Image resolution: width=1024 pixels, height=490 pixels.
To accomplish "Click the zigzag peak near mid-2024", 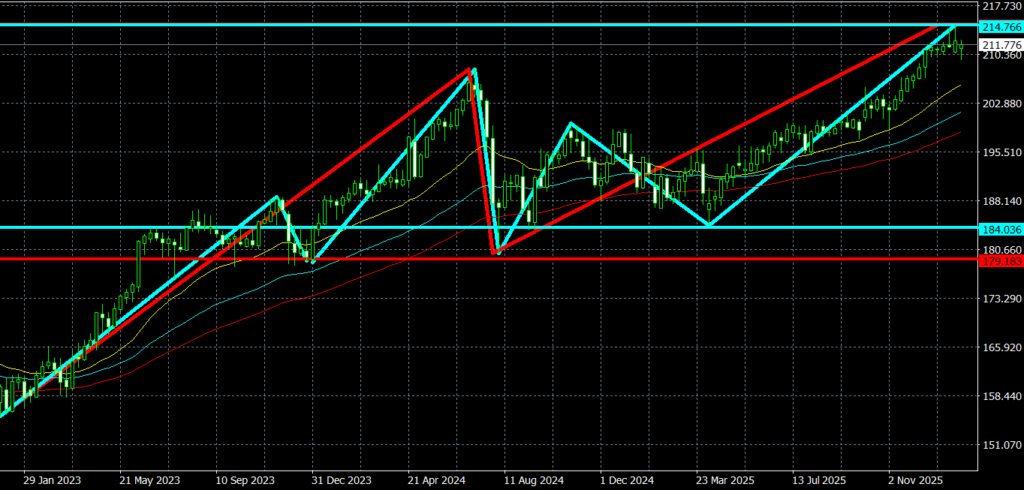I will pyautogui.click(x=472, y=69).
